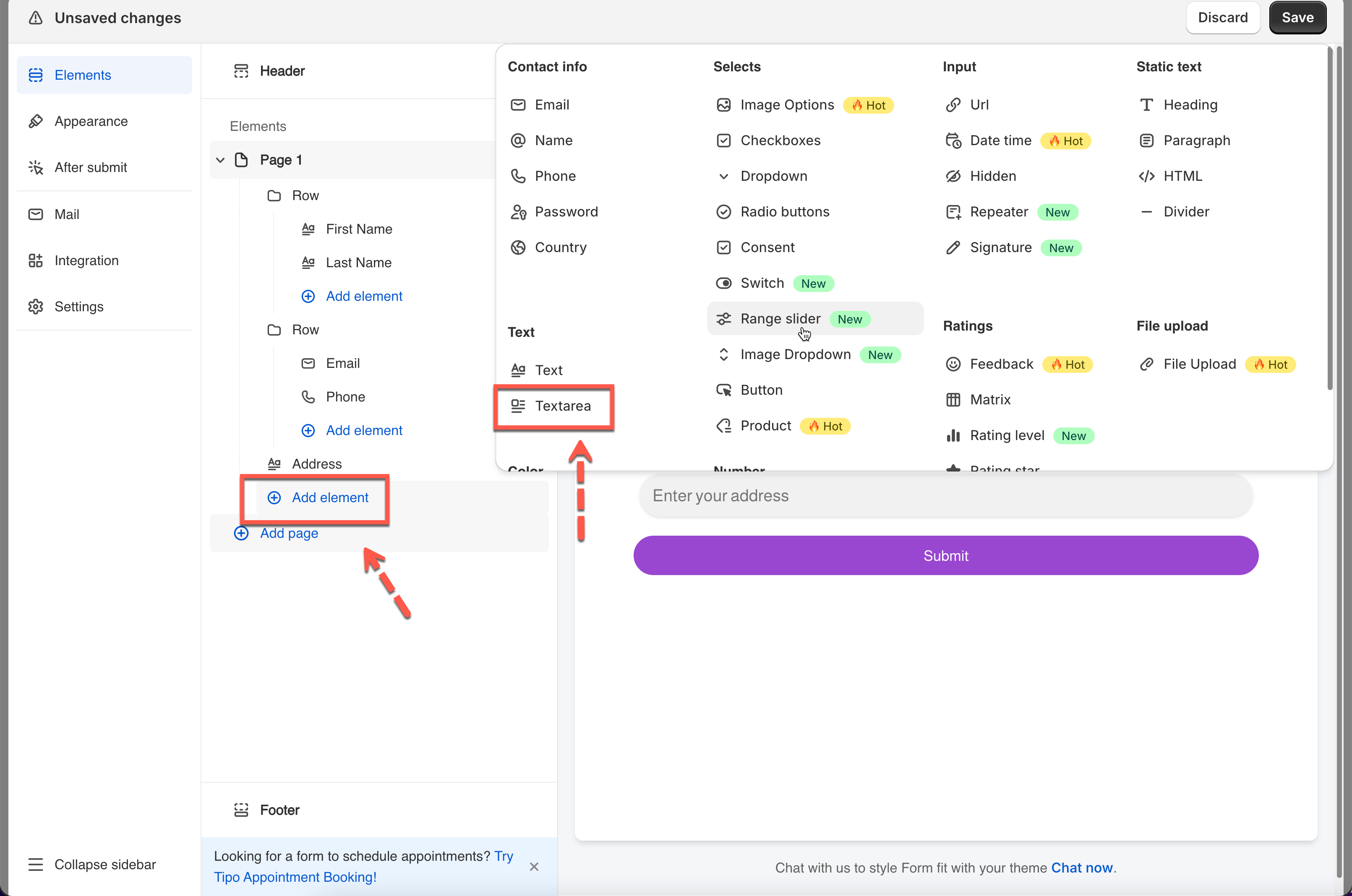Image resolution: width=1352 pixels, height=896 pixels.
Task: Add a Dropdown select element
Action: 773,176
